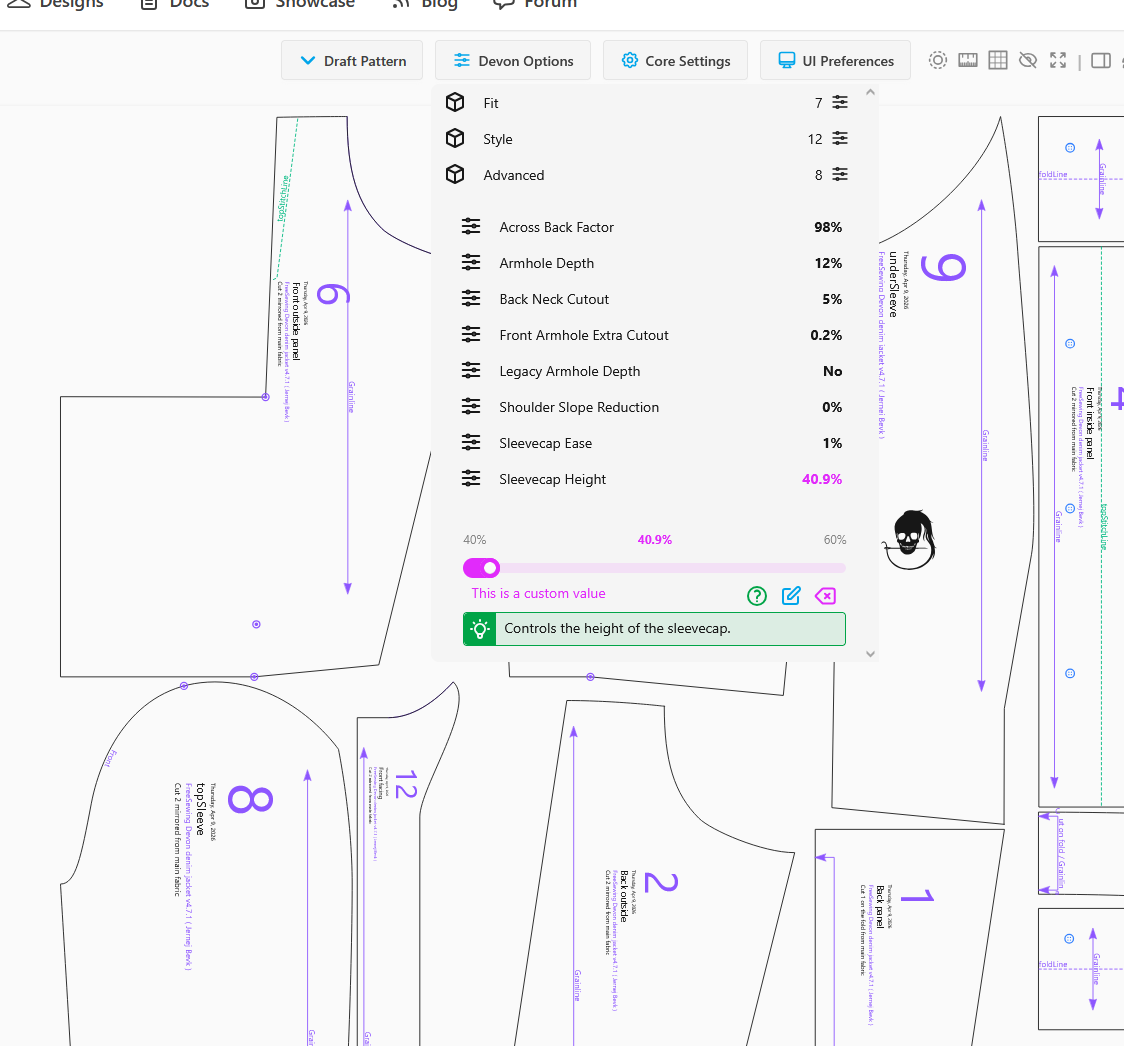The width and height of the screenshot is (1124, 1046).
Task: Open help for Sleevecap Height option
Action: (x=757, y=596)
